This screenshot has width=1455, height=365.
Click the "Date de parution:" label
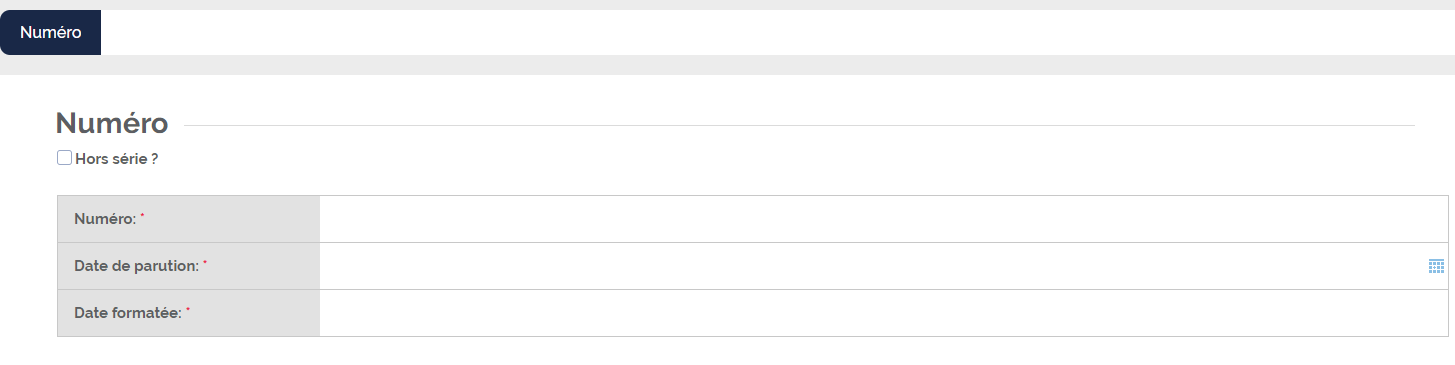(x=136, y=266)
